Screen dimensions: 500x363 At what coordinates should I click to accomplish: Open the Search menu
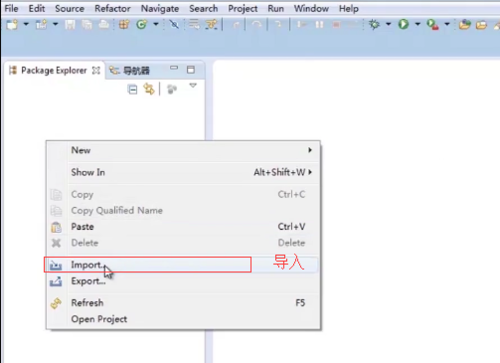(203, 8)
